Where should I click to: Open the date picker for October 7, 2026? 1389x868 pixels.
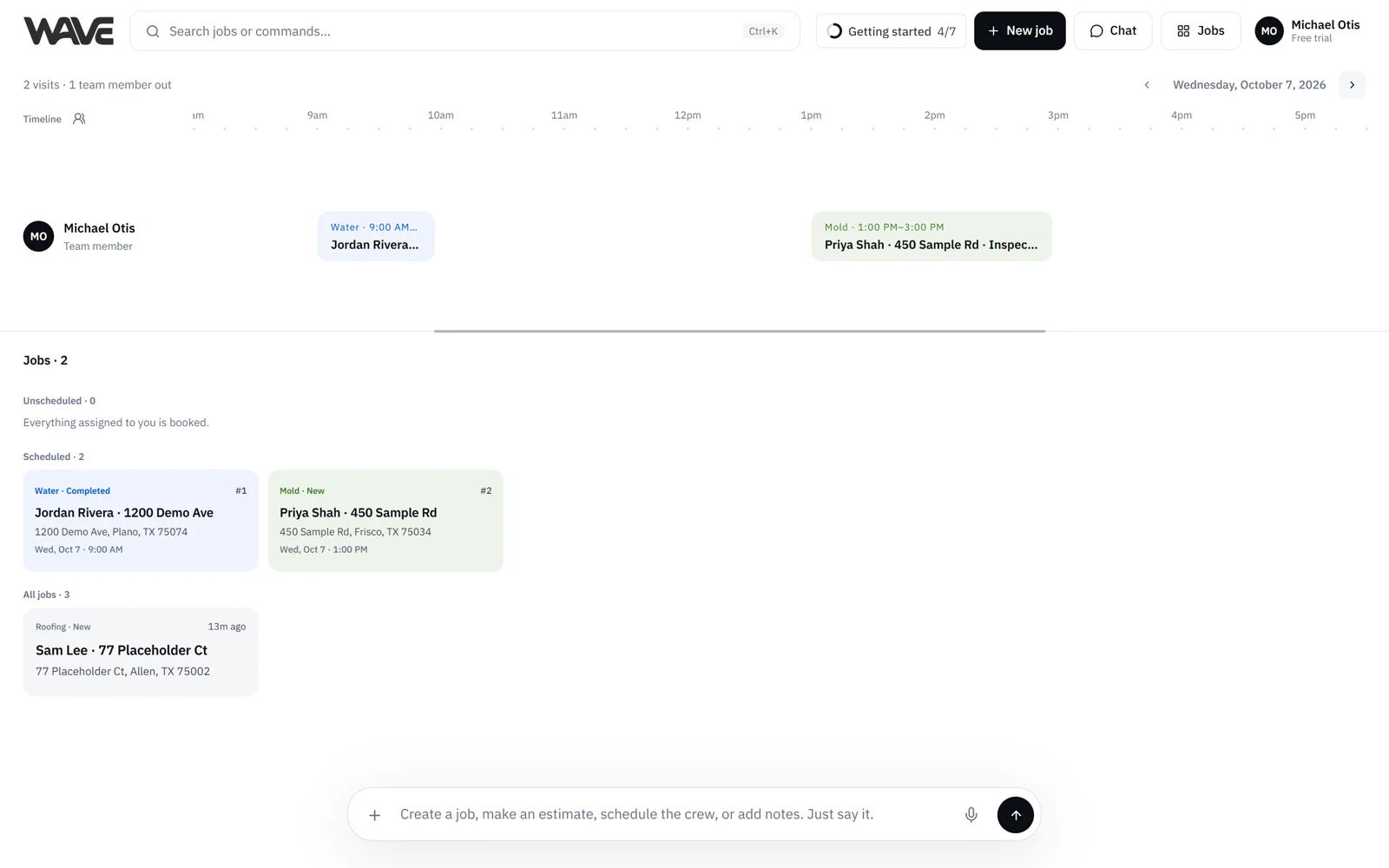click(x=1249, y=85)
